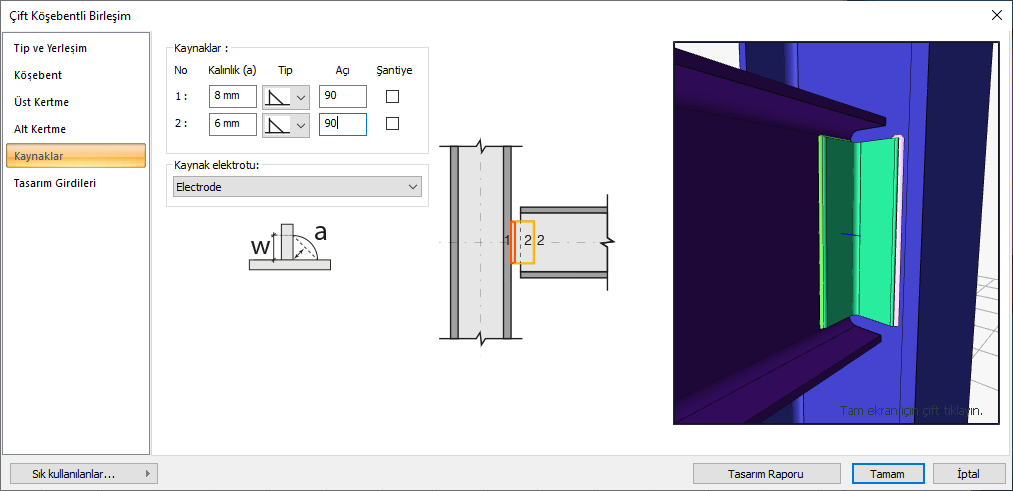Click the fillet weld type icon for row 2
Screen dimensions: 1013x491
(276, 124)
